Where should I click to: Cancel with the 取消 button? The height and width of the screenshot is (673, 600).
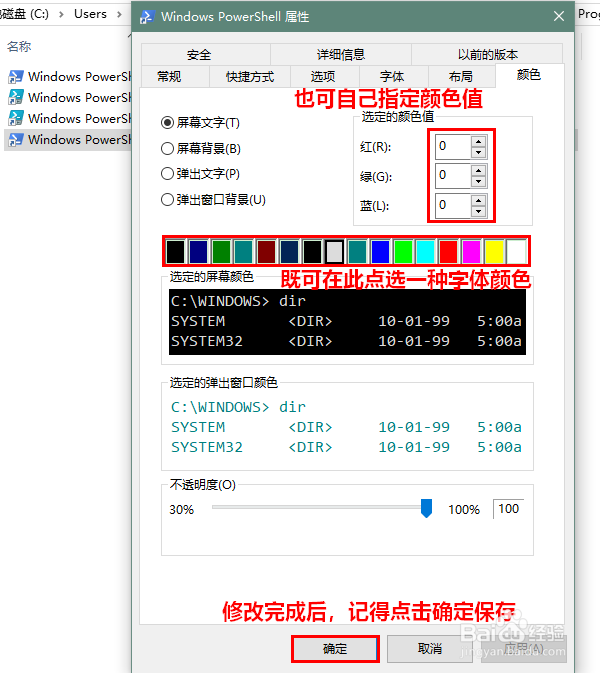pyautogui.click(x=430, y=649)
